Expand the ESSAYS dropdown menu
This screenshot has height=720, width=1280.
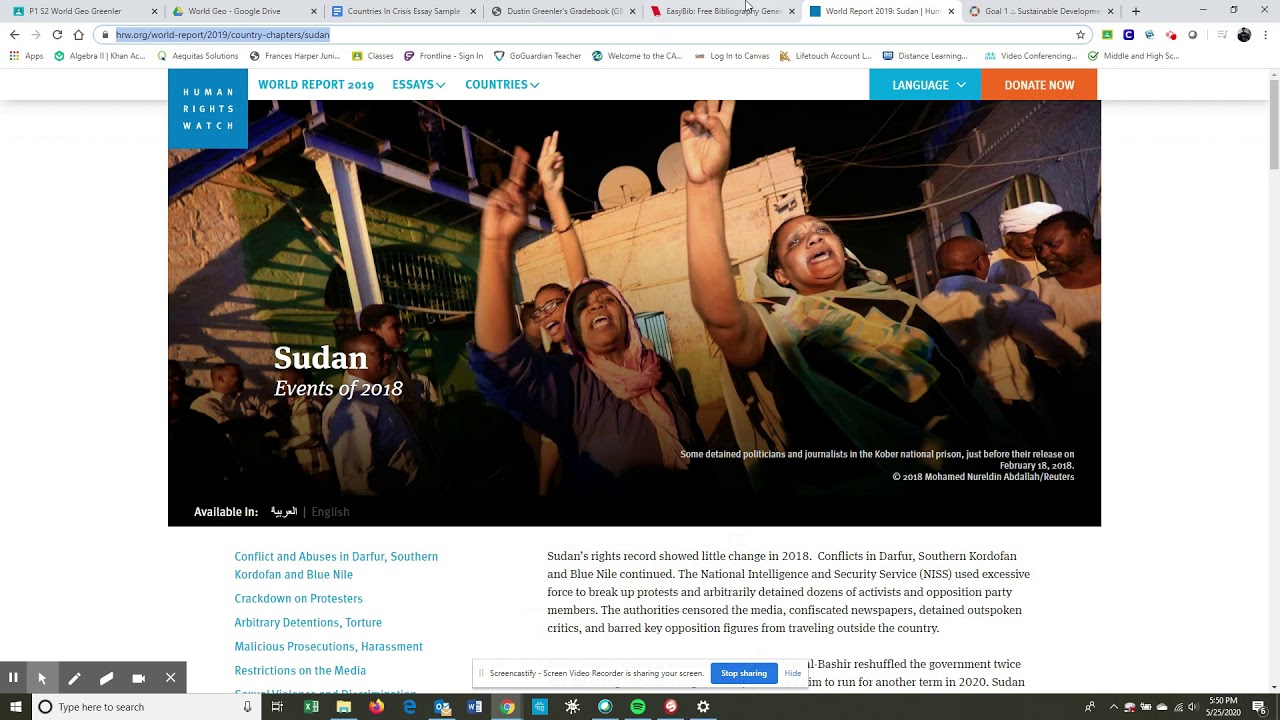tap(418, 85)
